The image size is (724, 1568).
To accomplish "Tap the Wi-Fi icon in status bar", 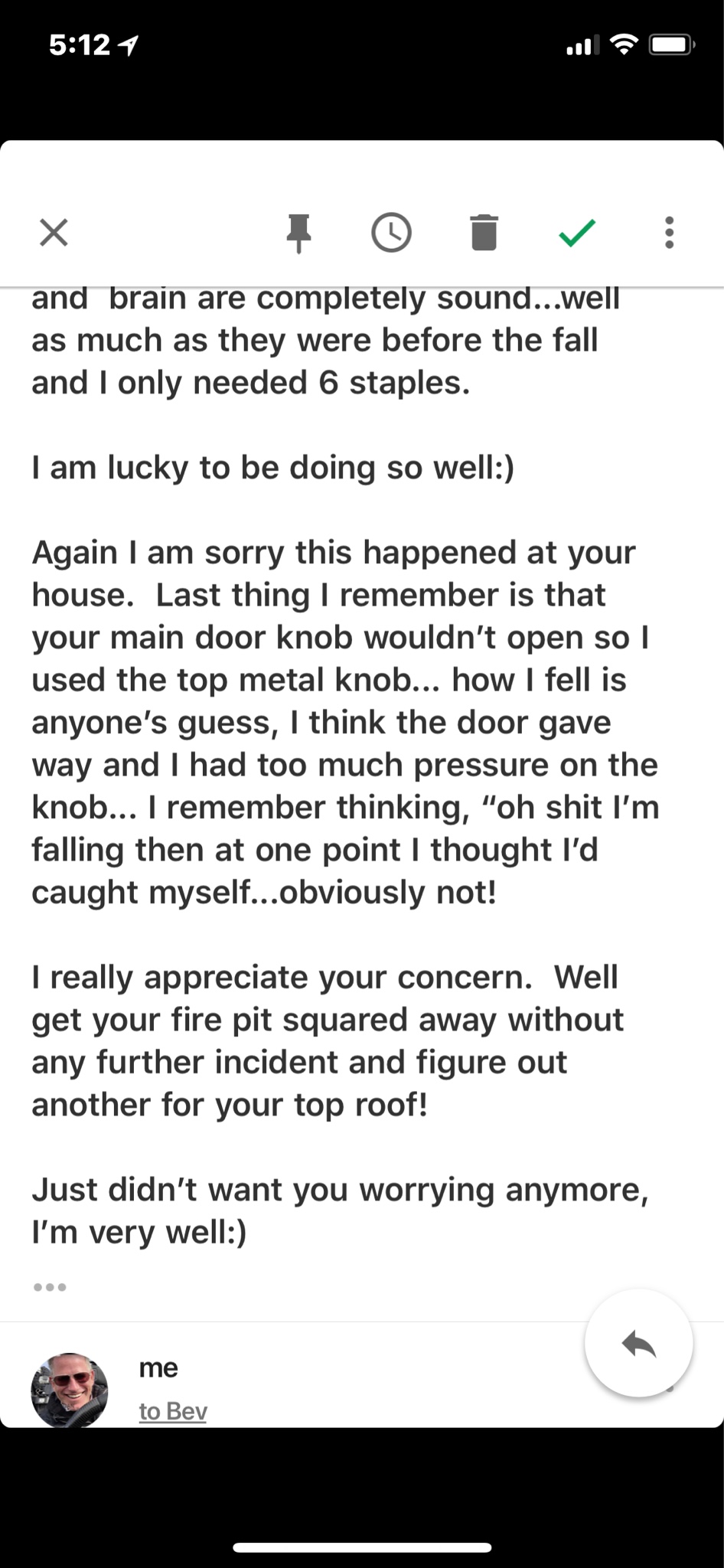I will pos(625,46).
